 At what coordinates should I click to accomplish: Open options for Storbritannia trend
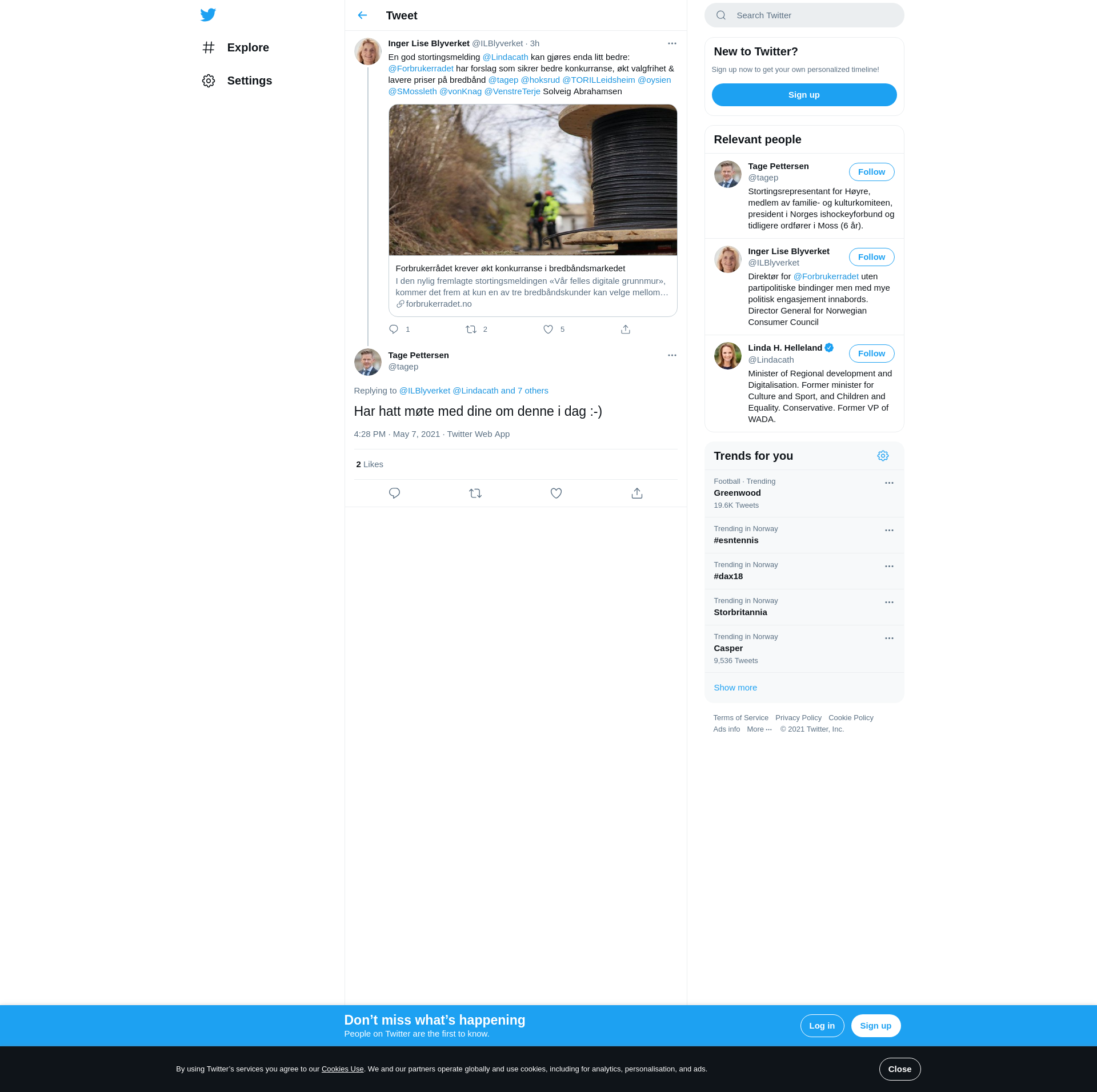[889, 603]
